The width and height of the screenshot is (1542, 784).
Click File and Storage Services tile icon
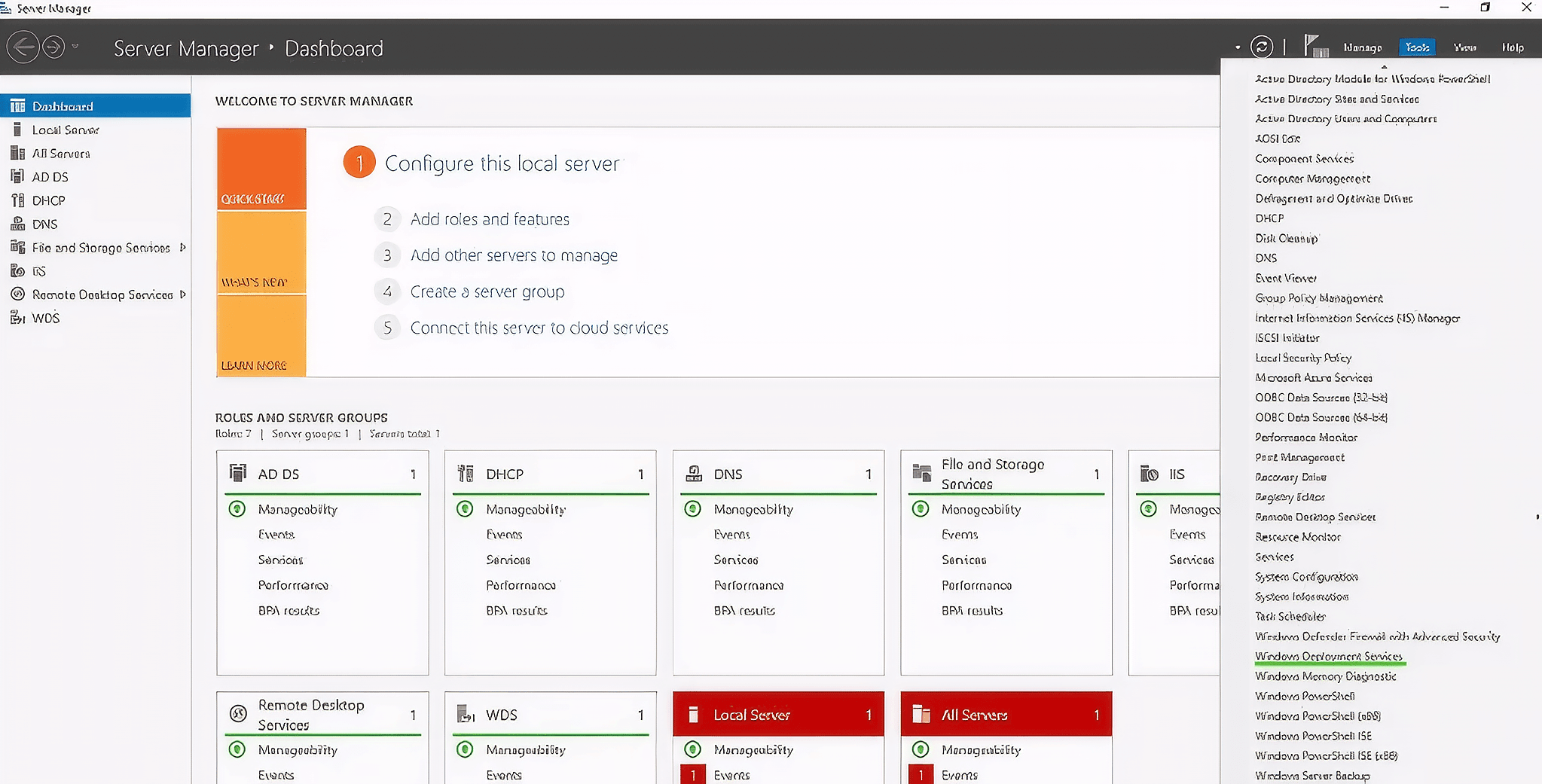(x=922, y=473)
